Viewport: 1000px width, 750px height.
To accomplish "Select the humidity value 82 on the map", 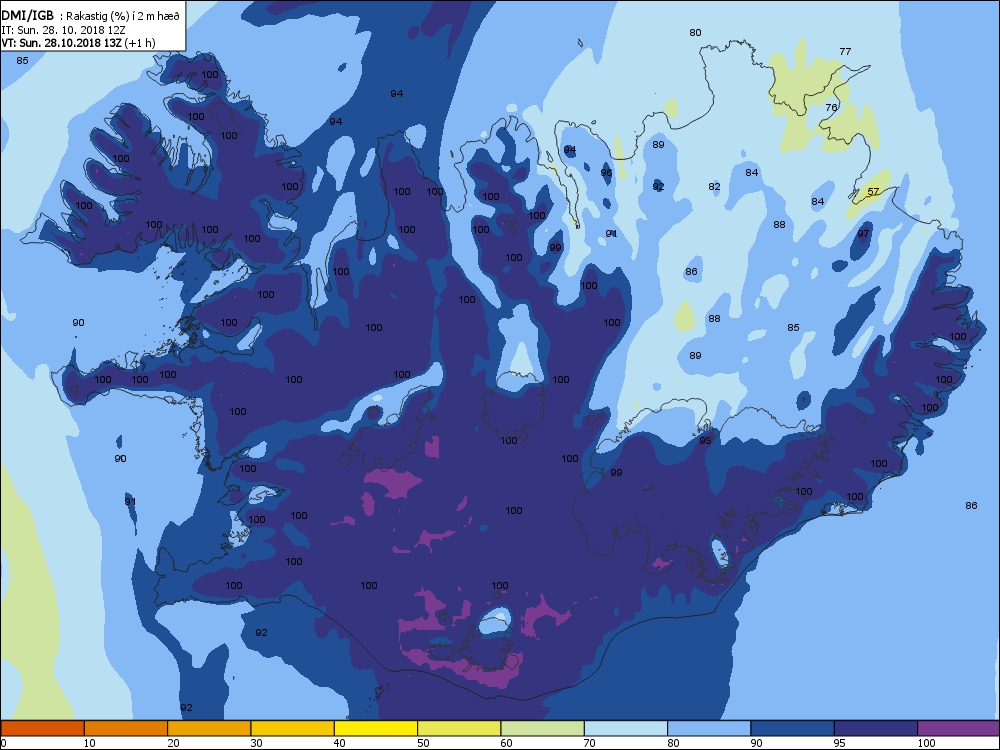I will click(714, 187).
